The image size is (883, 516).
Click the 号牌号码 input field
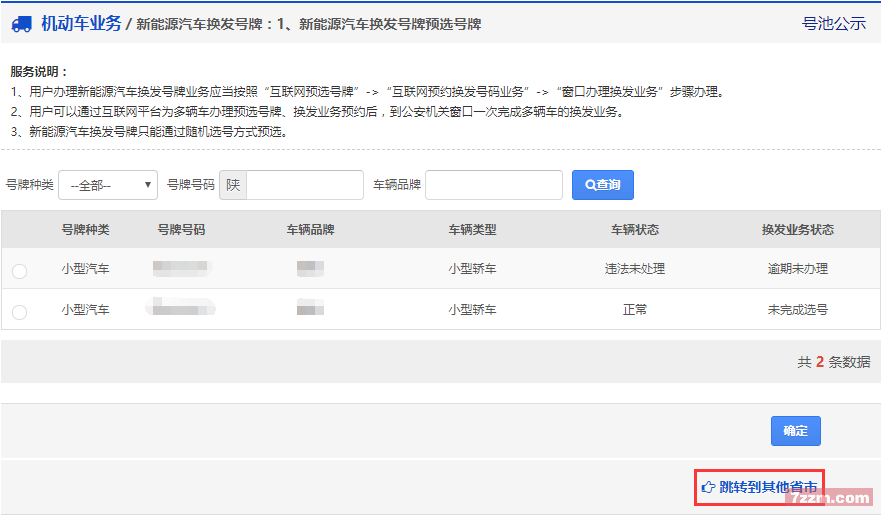point(305,185)
